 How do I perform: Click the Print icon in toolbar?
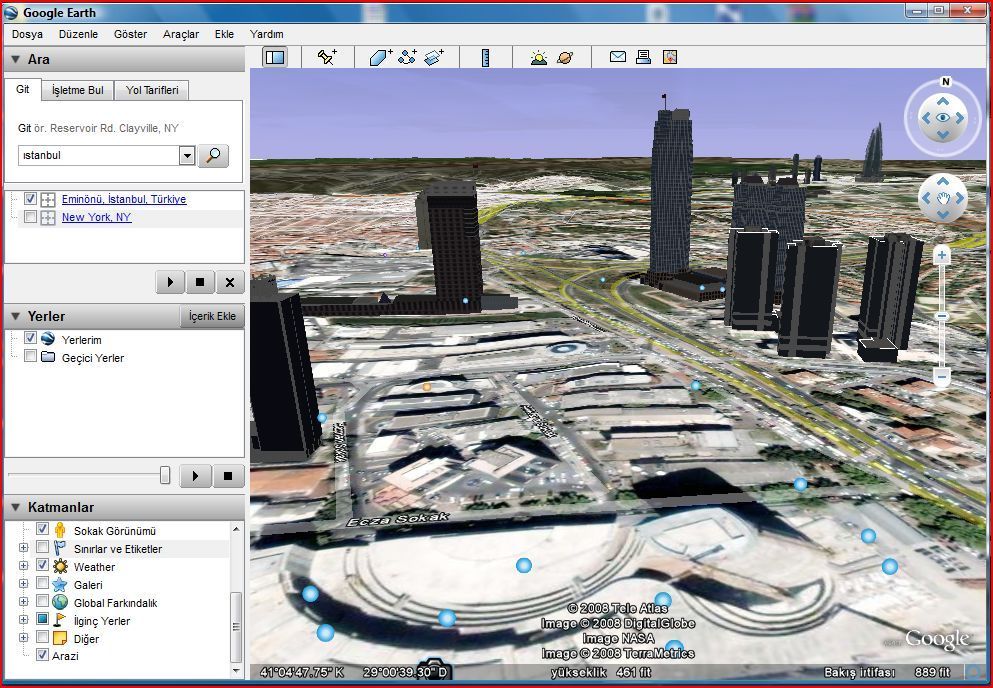click(x=644, y=57)
